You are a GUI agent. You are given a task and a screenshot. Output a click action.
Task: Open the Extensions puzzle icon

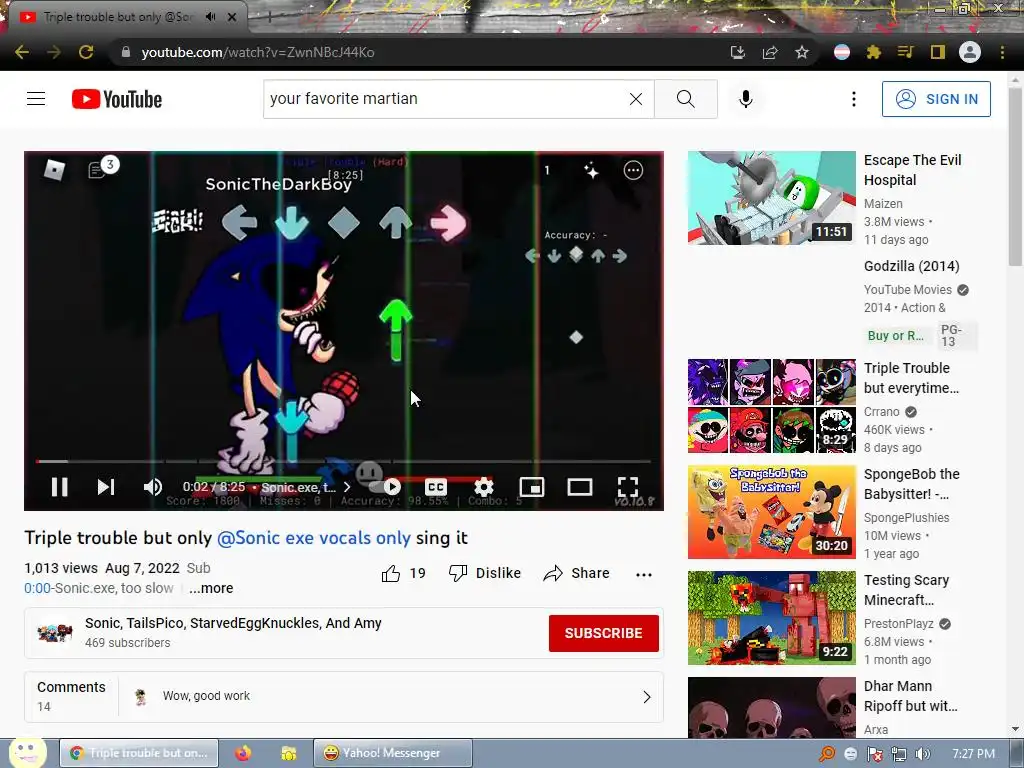[874, 52]
